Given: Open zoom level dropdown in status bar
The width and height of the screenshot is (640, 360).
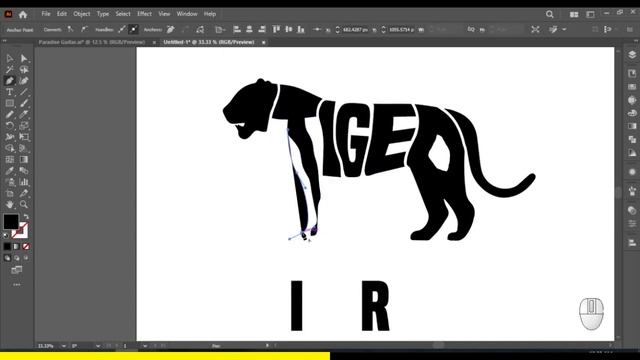Looking at the screenshot, I should (x=64, y=346).
